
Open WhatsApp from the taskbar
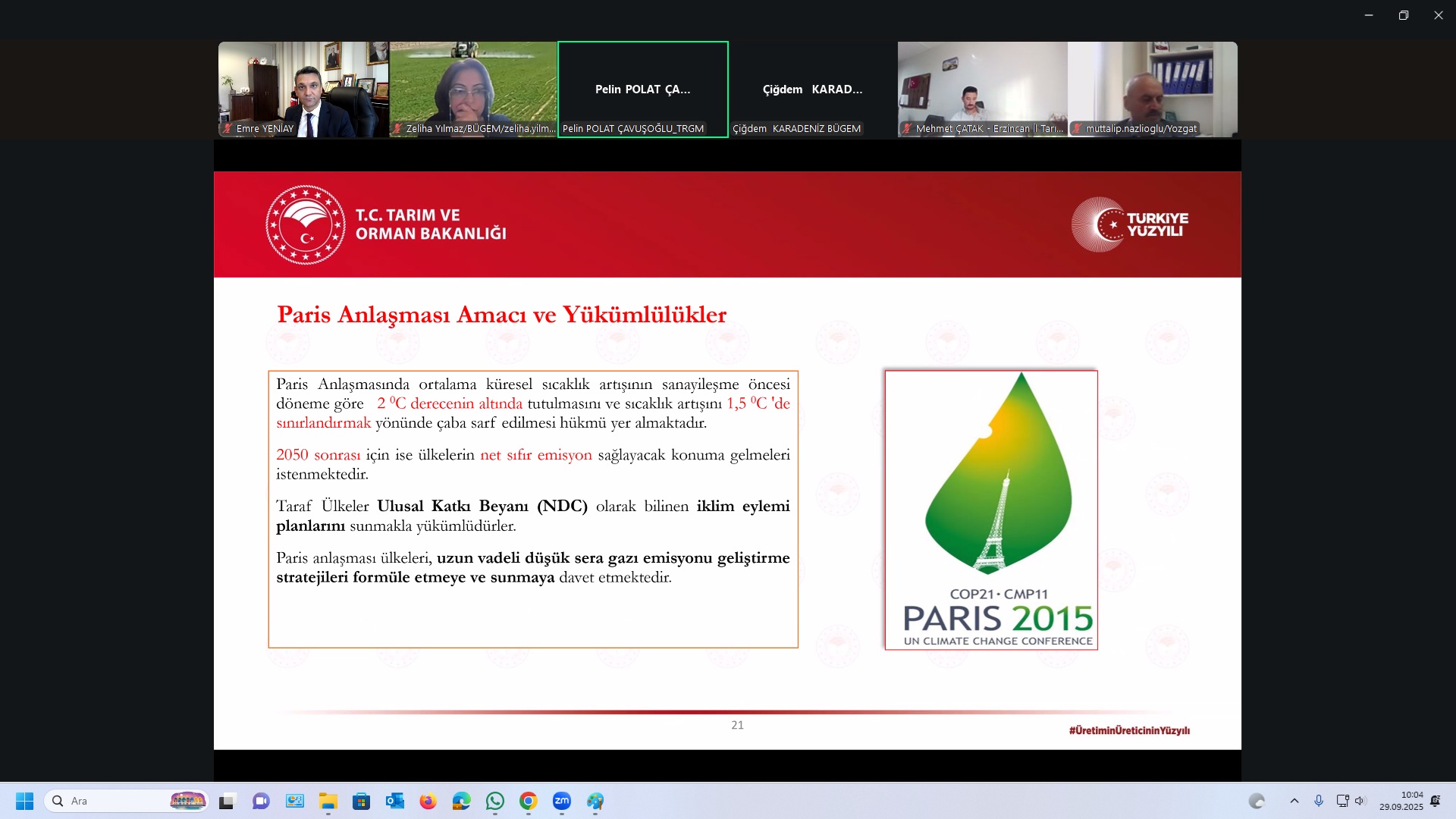tap(495, 801)
